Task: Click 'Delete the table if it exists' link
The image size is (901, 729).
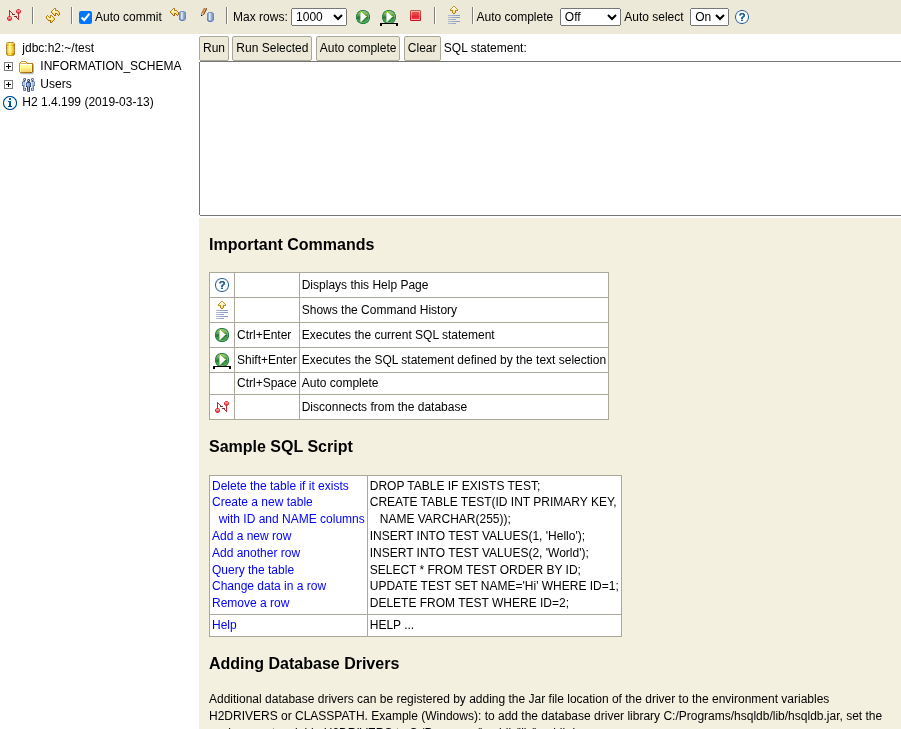Action: click(x=280, y=486)
